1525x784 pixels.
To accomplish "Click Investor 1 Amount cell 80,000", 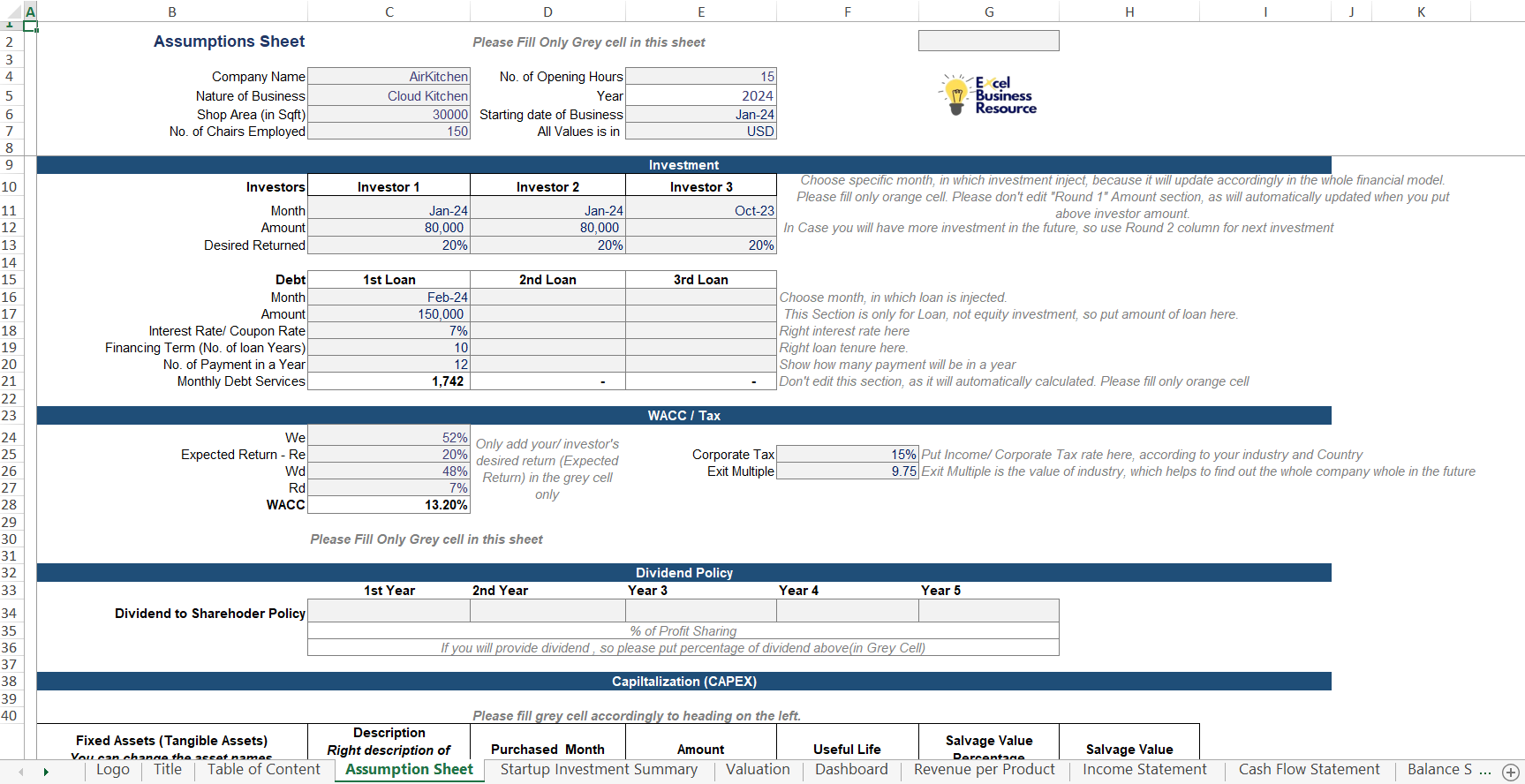I will pyautogui.click(x=389, y=228).
